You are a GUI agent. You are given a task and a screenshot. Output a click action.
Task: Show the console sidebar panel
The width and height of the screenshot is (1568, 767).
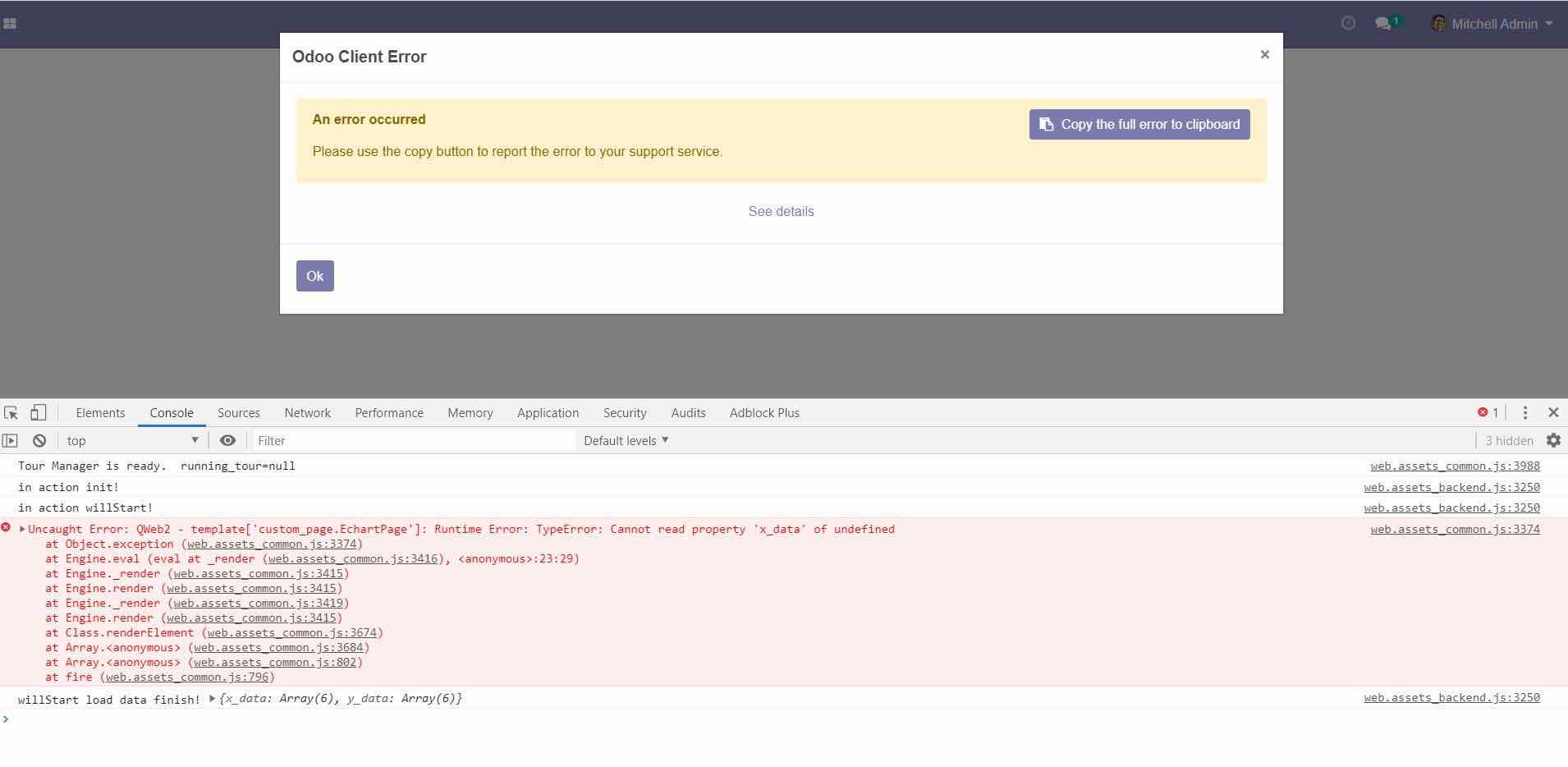pos(11,441)
